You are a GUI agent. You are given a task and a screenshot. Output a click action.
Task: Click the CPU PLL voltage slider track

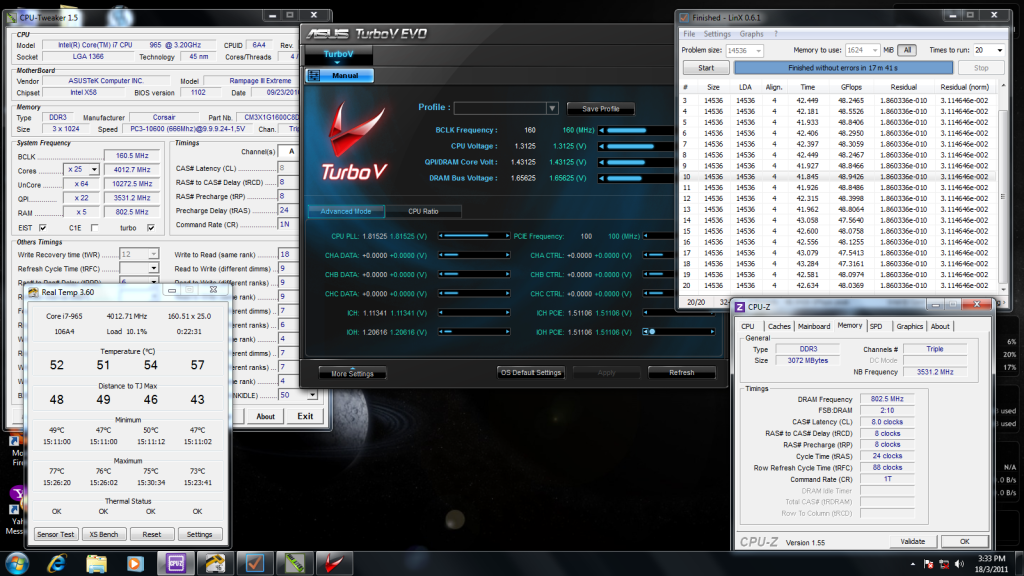[x=474, y=236]
